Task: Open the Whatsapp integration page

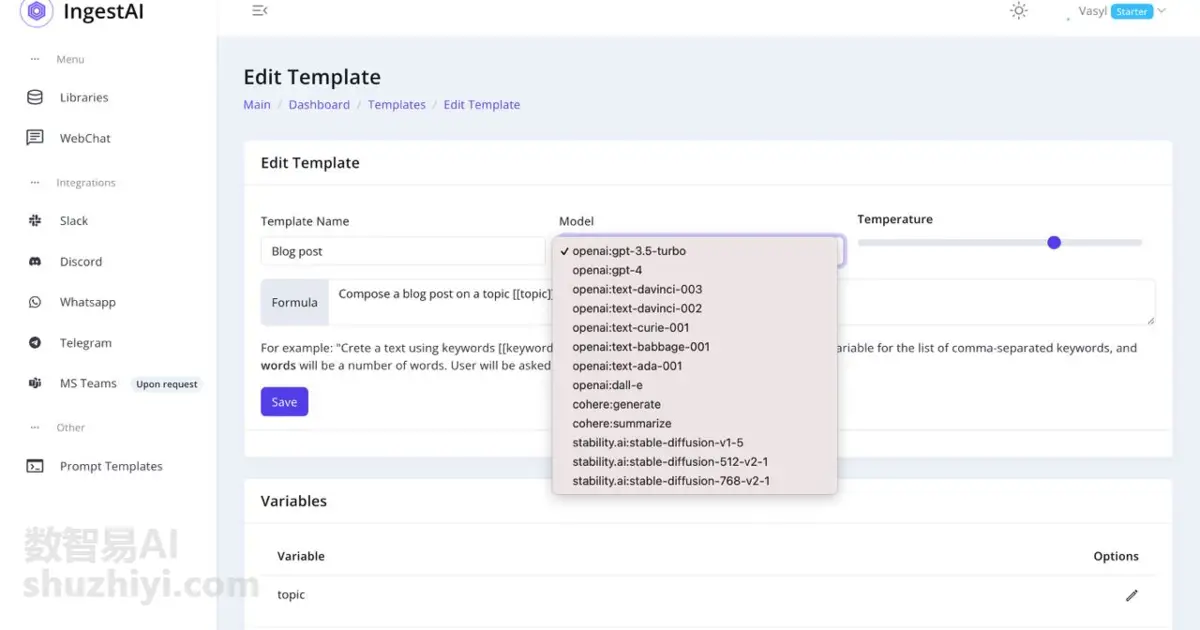Action: (88, 302)
